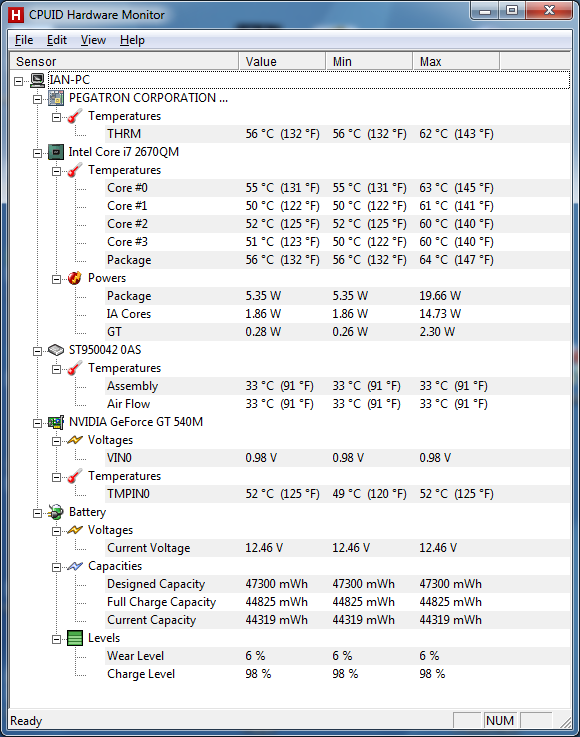
Task: Collapse the Capacities group
Action: [56, 567]
